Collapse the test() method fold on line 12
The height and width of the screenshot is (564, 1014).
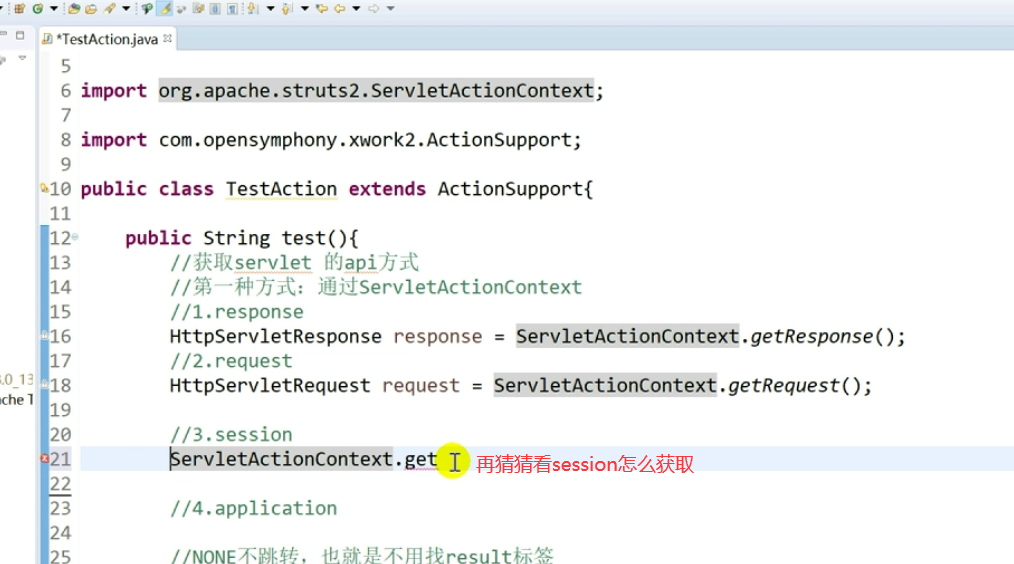[75, 237]
